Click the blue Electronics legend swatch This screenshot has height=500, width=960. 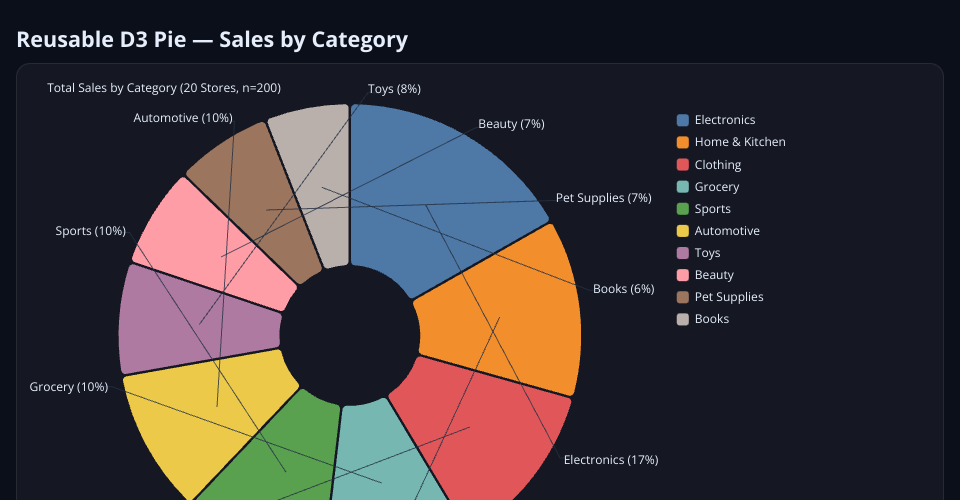tap(683, 120)
